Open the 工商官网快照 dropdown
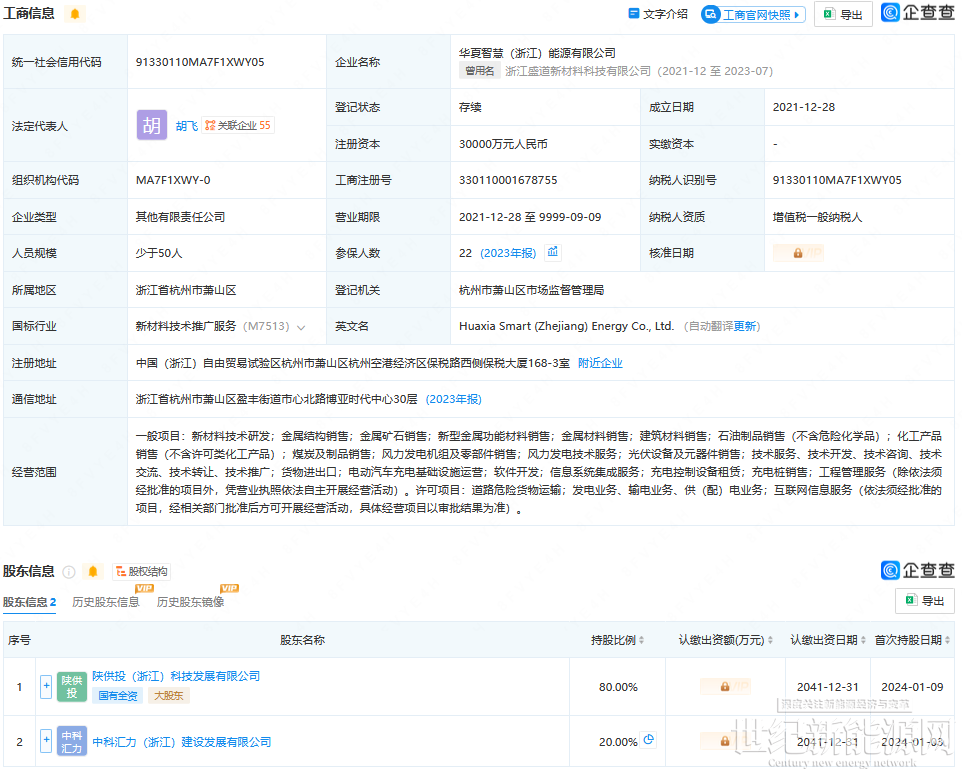Screen dimensions: 962x773 (x=754, y=14)
